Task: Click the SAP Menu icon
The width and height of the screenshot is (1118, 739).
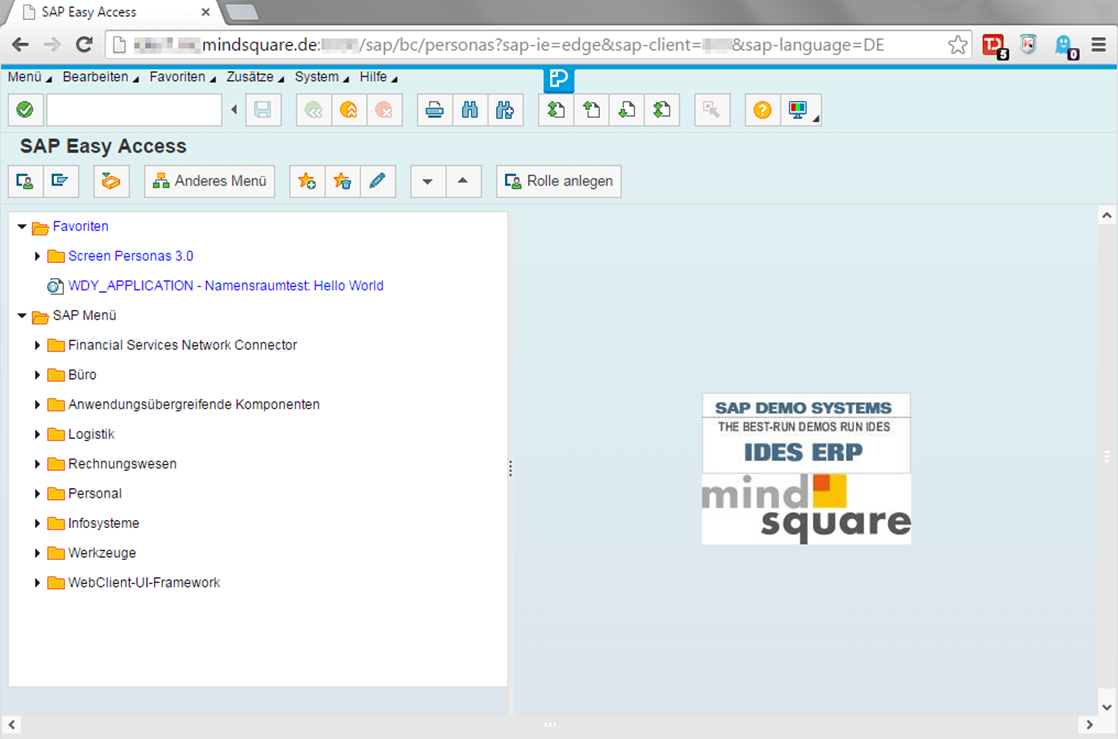Action: 61,181
